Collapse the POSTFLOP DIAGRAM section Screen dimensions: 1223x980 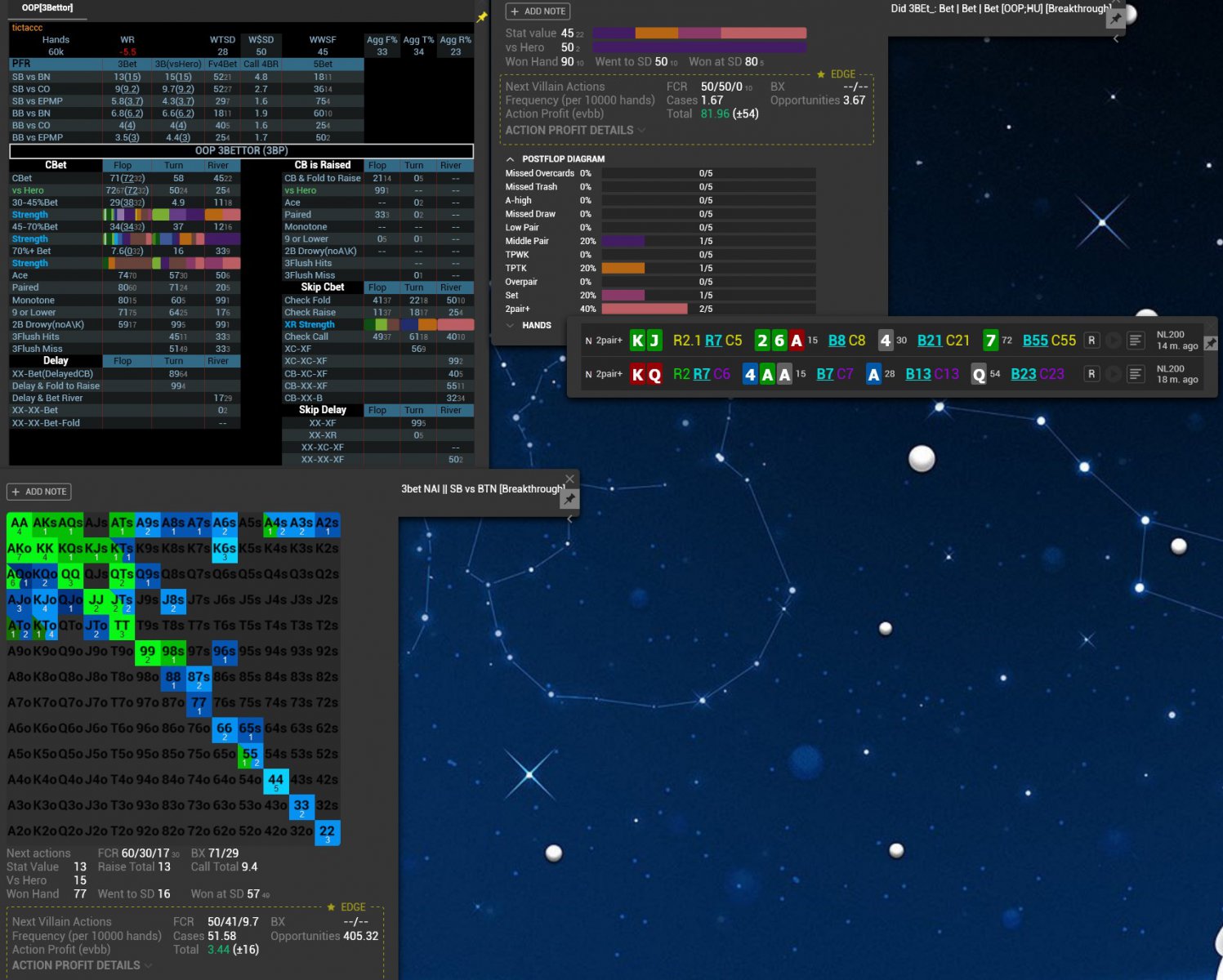(x=511, y=159)
